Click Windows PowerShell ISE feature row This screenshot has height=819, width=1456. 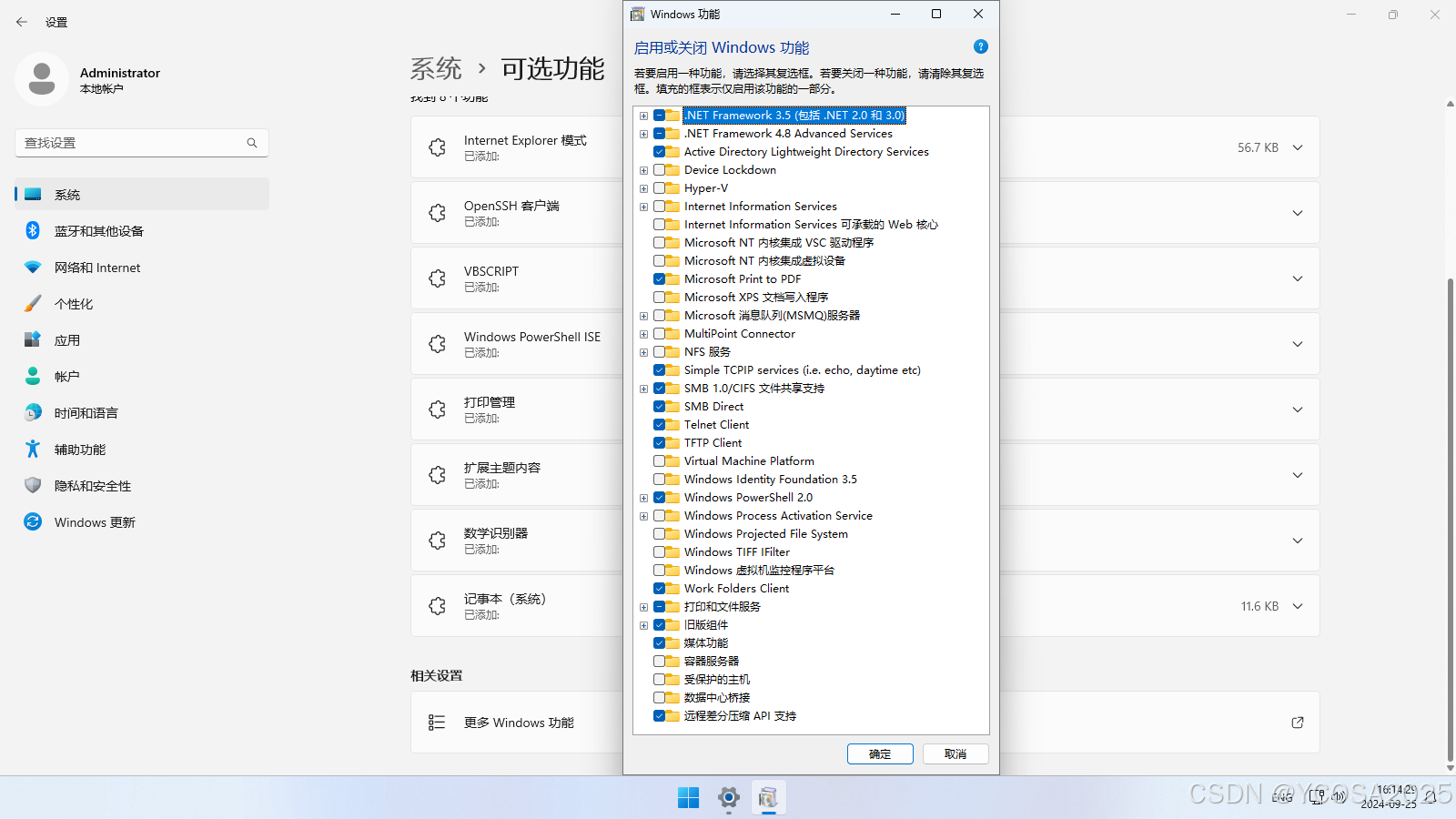864,344
